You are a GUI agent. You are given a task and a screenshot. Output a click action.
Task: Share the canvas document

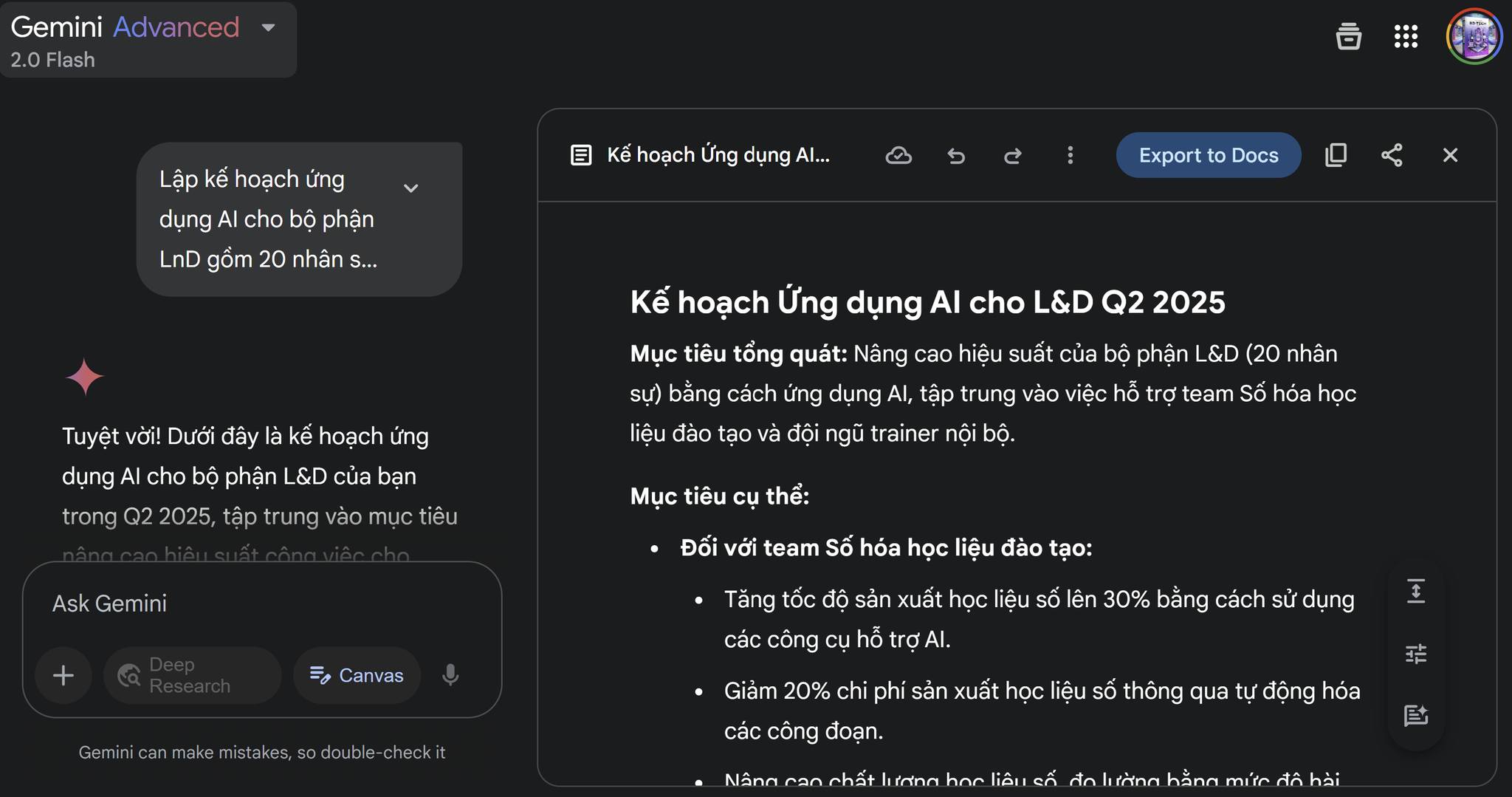(x=1392, y=155)
